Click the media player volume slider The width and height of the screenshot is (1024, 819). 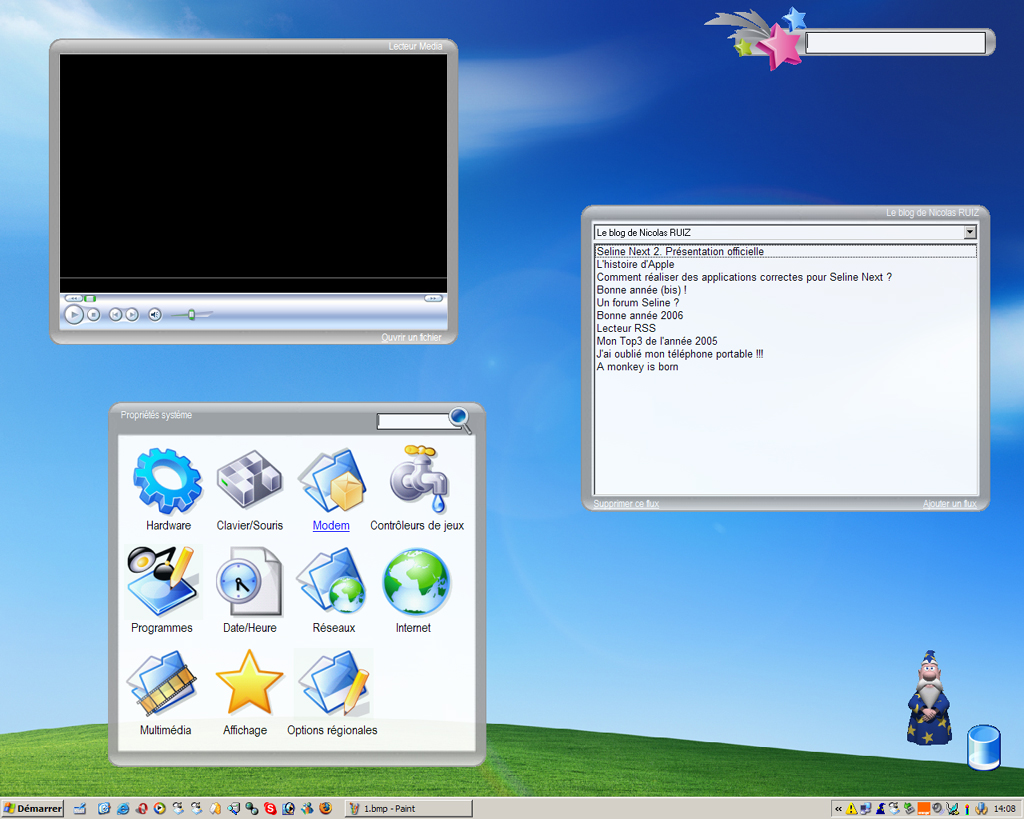pyautogui.click(x=191, y=315)
